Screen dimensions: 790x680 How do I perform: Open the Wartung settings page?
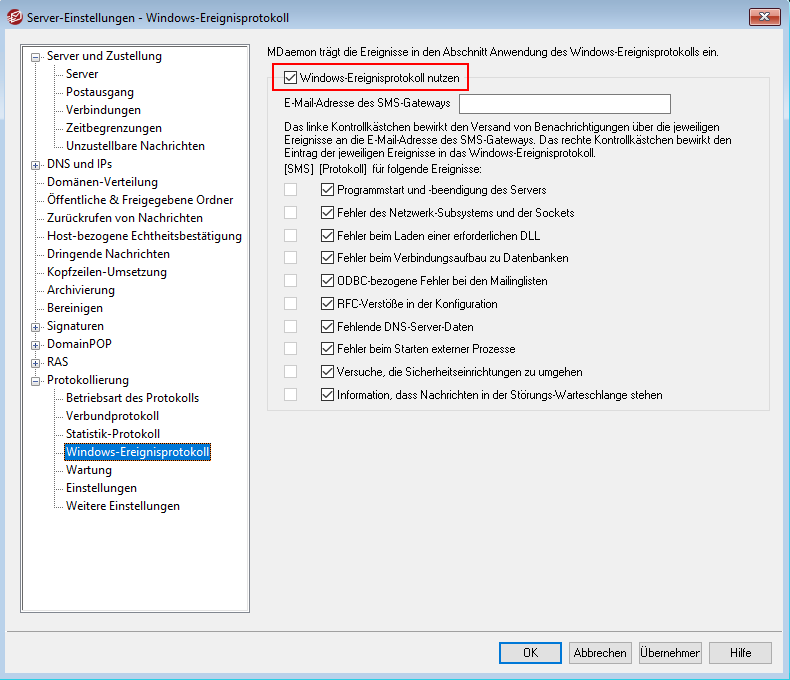[x=89, y=470]
